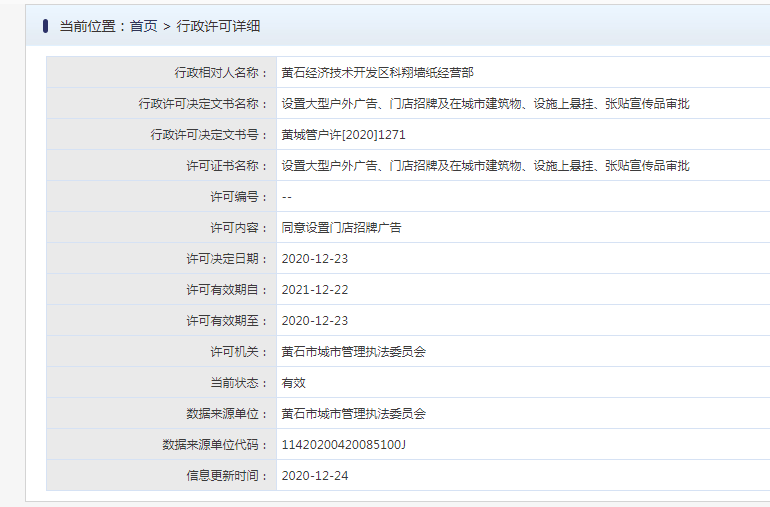This screenshot has width=770, height=507.
Task: Open the 首页 breadcrumb link
Action: point(143,26)
